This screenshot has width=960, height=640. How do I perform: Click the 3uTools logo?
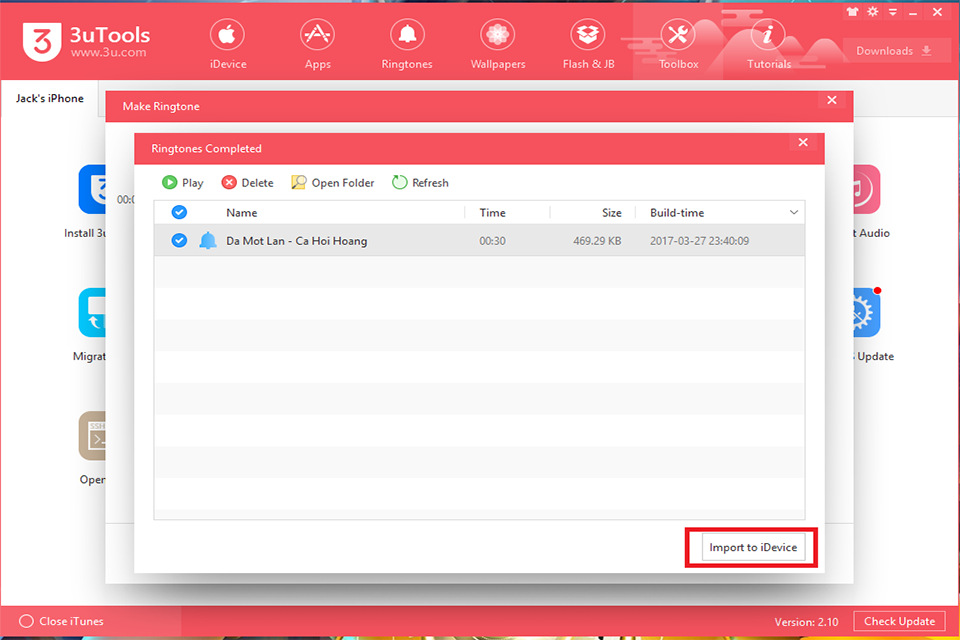[86, 41]
